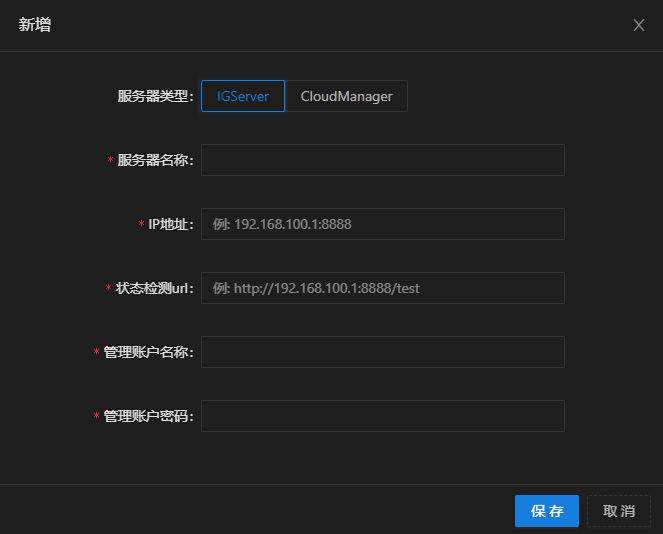Click the 管理账户密码 input field

point(383,416)
